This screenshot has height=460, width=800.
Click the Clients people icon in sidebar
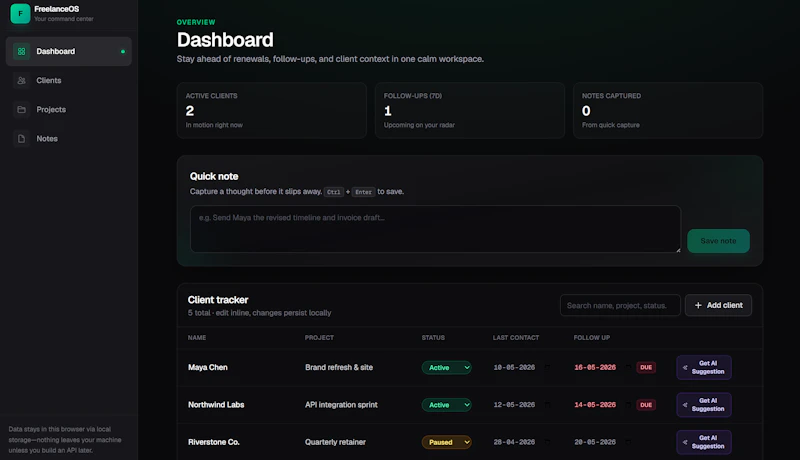(x=21, y=81)
